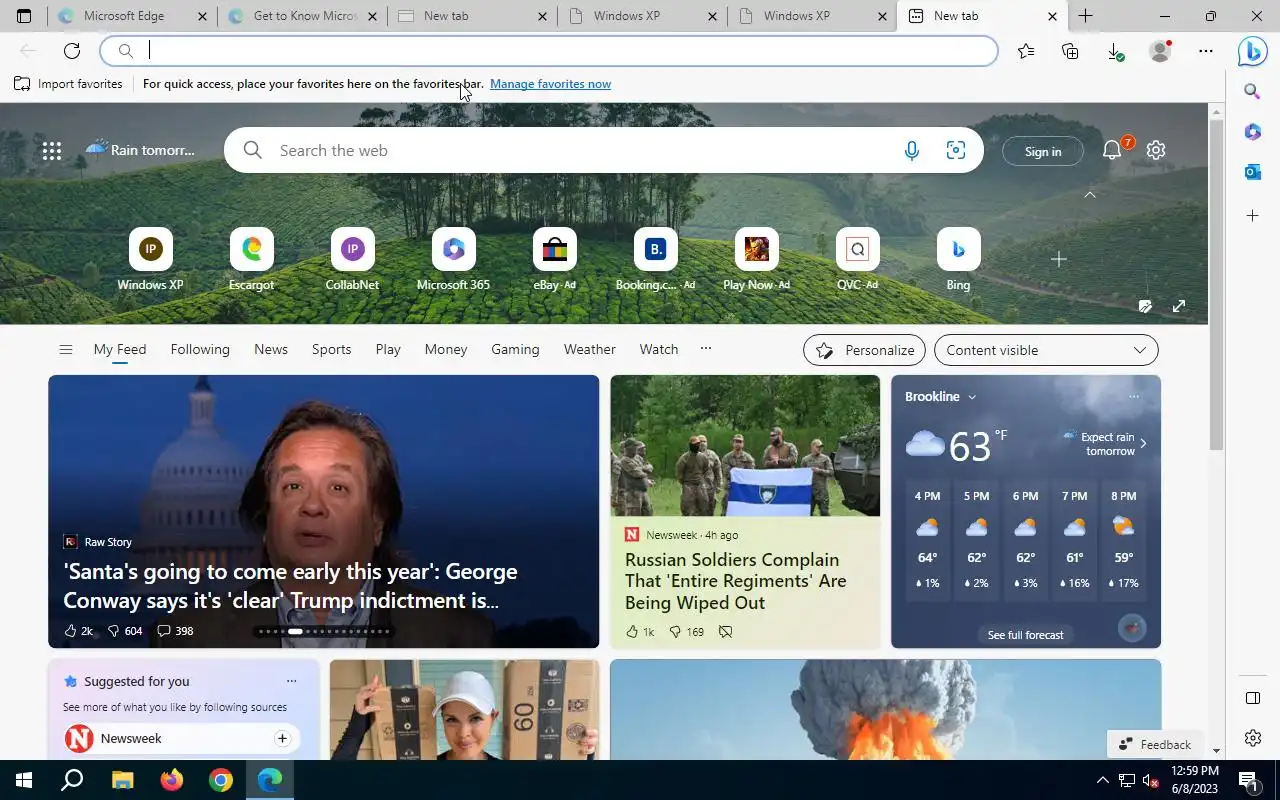Open the Escargot quick link

pos(251,260)
